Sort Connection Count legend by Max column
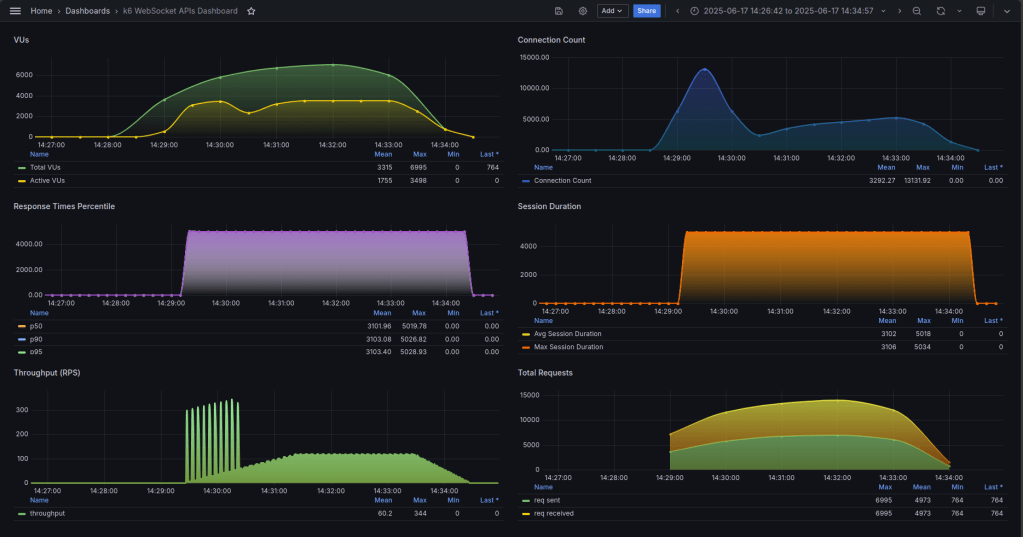Screen dimensions: 1023x537 922,168
